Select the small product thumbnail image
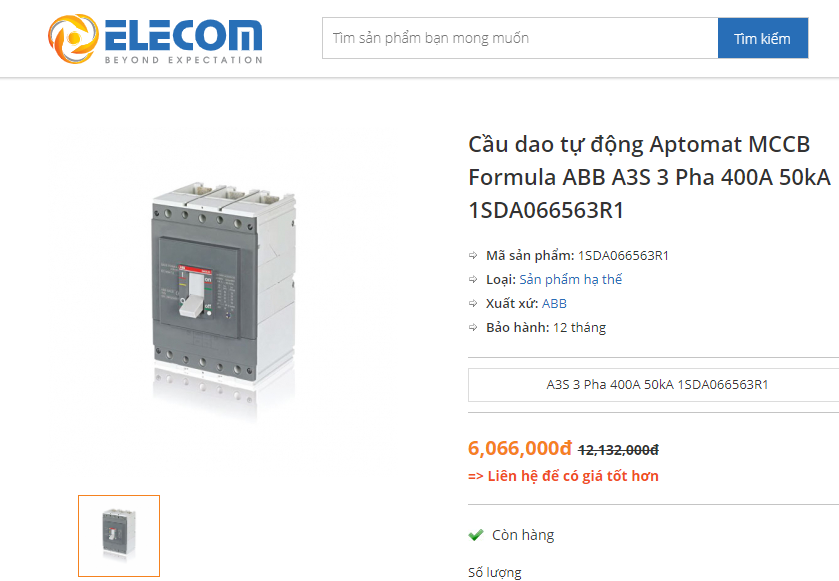839x581 pixels. click(118, 536)
